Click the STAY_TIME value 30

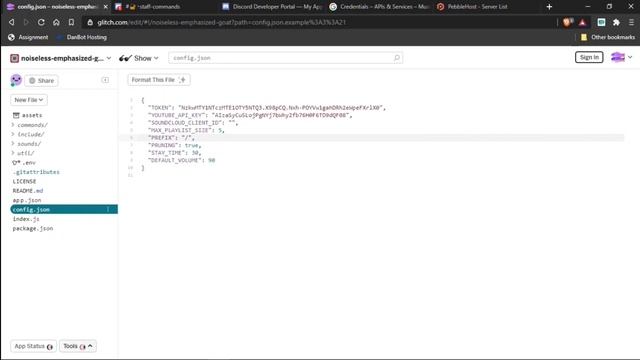tap(195, 153)
